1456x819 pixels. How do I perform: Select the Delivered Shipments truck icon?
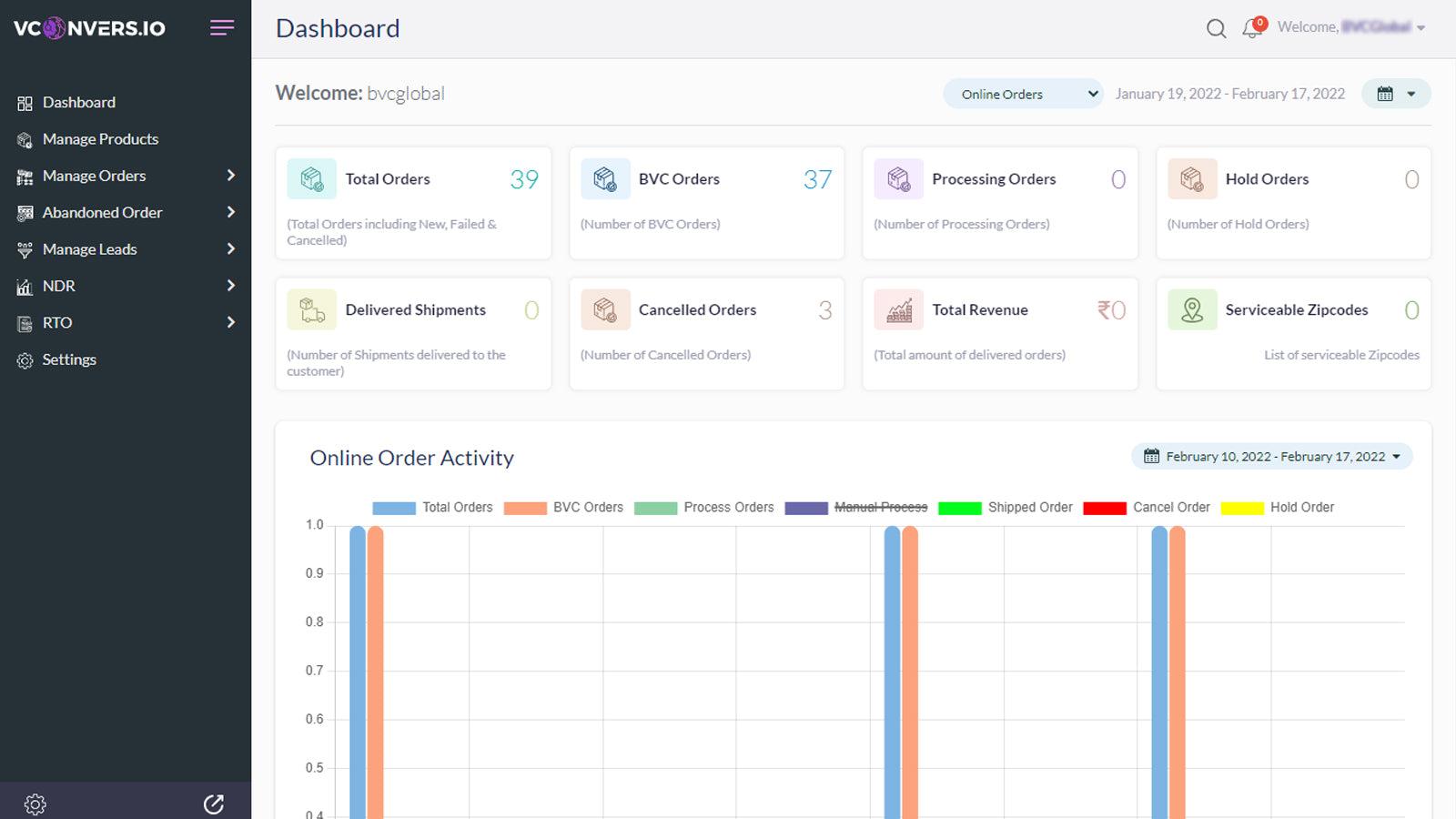(310, 308)
